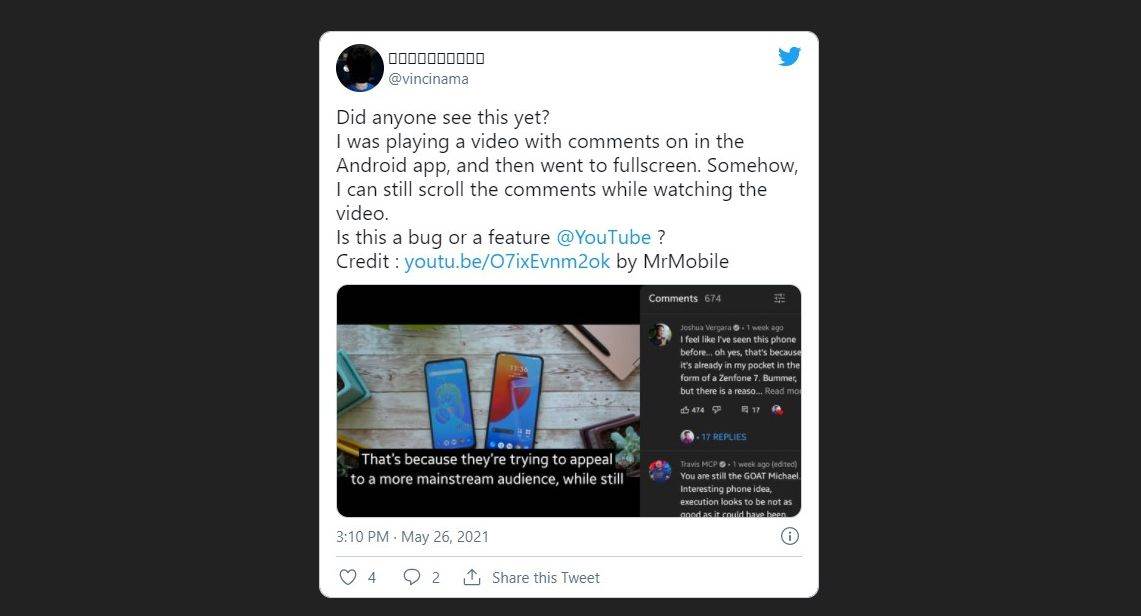Open the 3:10 PM May 26, 2021 timestamp
This screenshot has width=1141, height=616.
[413, 536]
